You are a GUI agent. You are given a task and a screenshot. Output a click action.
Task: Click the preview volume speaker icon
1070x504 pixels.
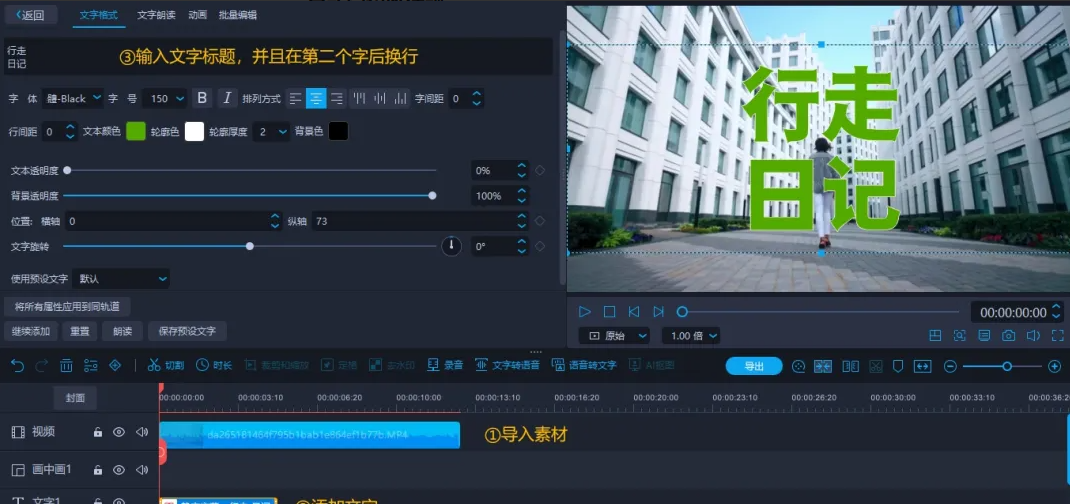click(x=1033, y=336)
